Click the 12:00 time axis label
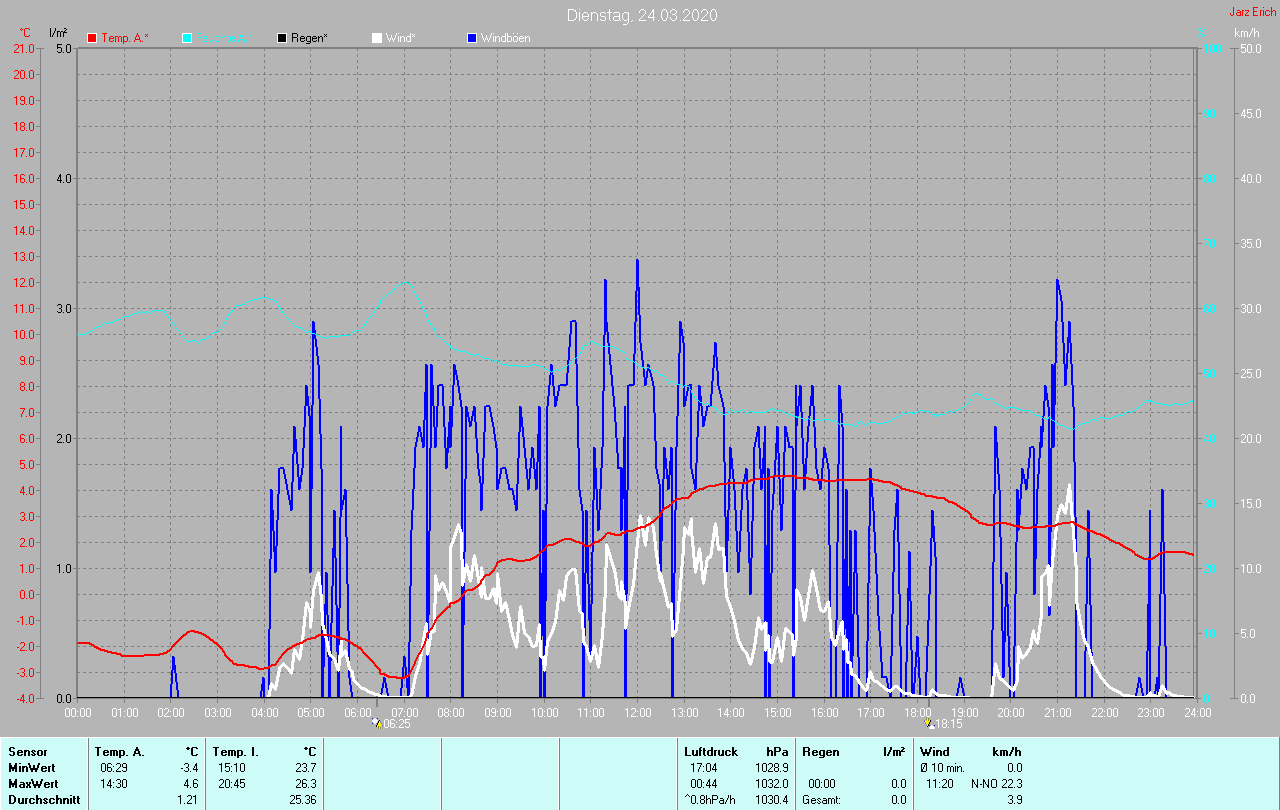The image size is (1280, 810). point(637,712)
